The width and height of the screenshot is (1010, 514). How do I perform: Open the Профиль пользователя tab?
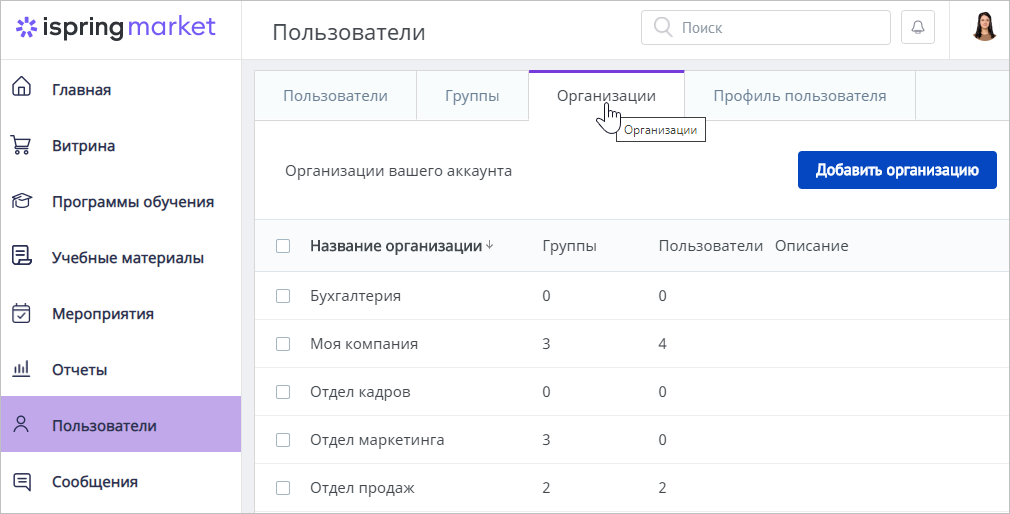pos(799,96)
